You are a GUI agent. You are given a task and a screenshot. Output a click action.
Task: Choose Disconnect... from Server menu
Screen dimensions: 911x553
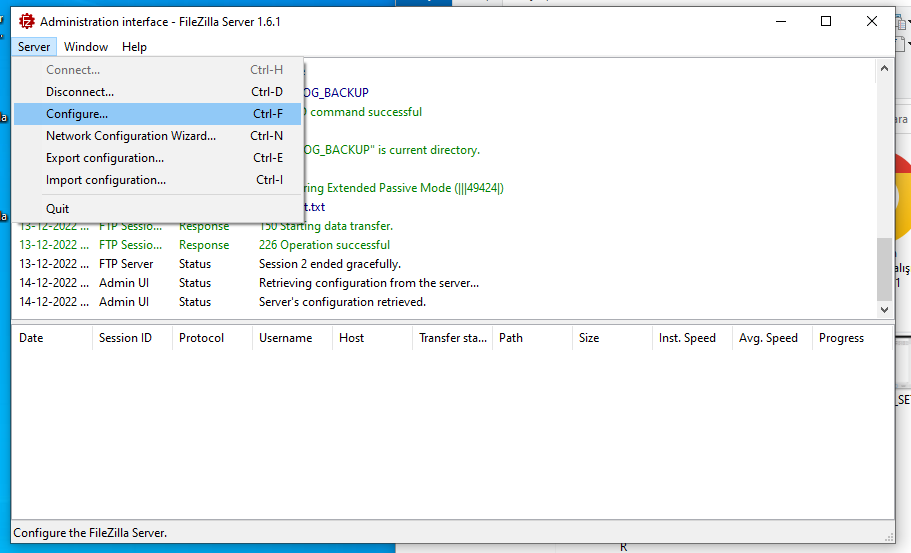(157, 92)
